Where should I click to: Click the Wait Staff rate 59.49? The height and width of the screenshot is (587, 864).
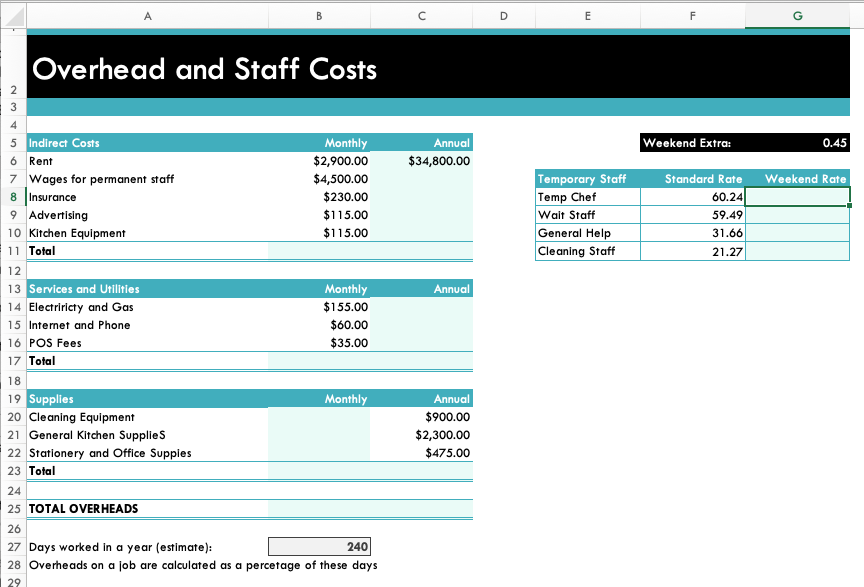coord(693,215)
